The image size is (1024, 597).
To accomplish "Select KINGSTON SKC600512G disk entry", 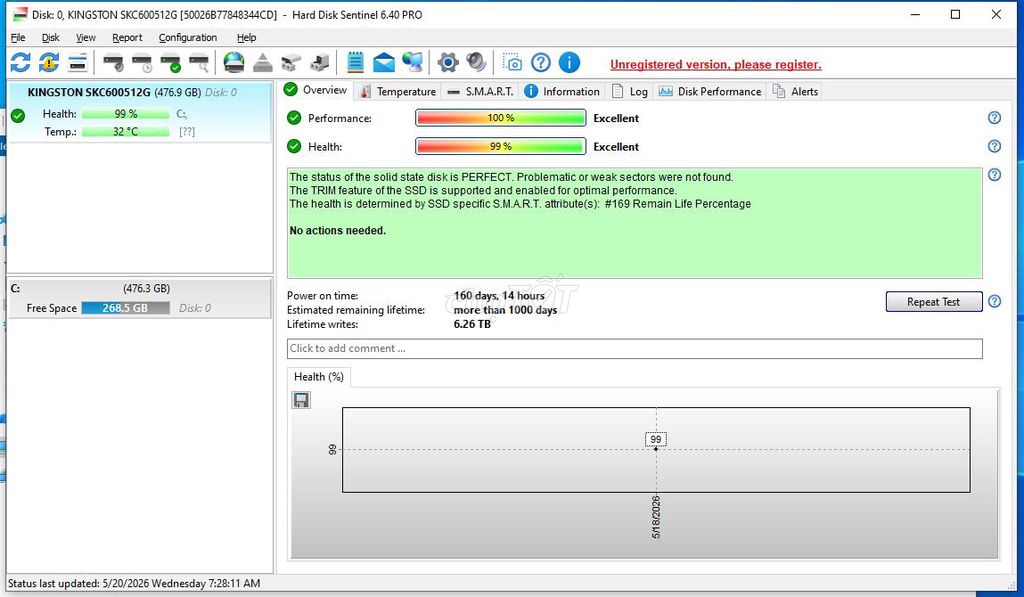I will pyautogui.click(x=138, y=112).
